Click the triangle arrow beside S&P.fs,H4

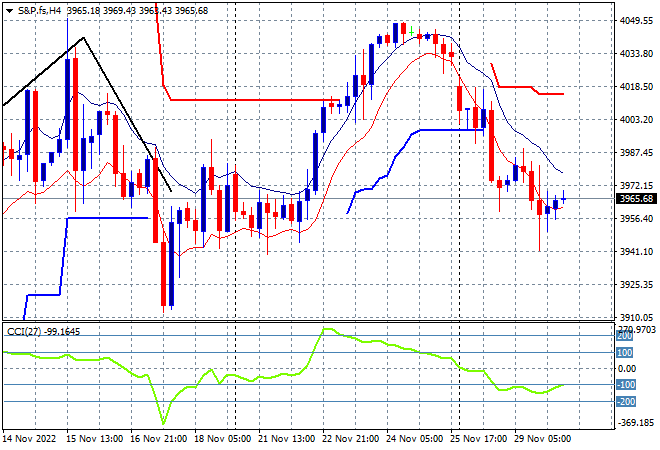click(x=9, y=11)
